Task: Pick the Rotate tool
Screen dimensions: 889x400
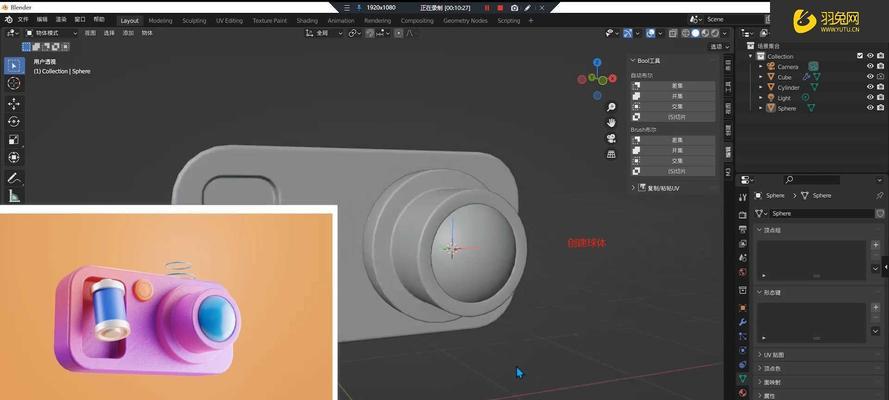Action: [14, 121]
